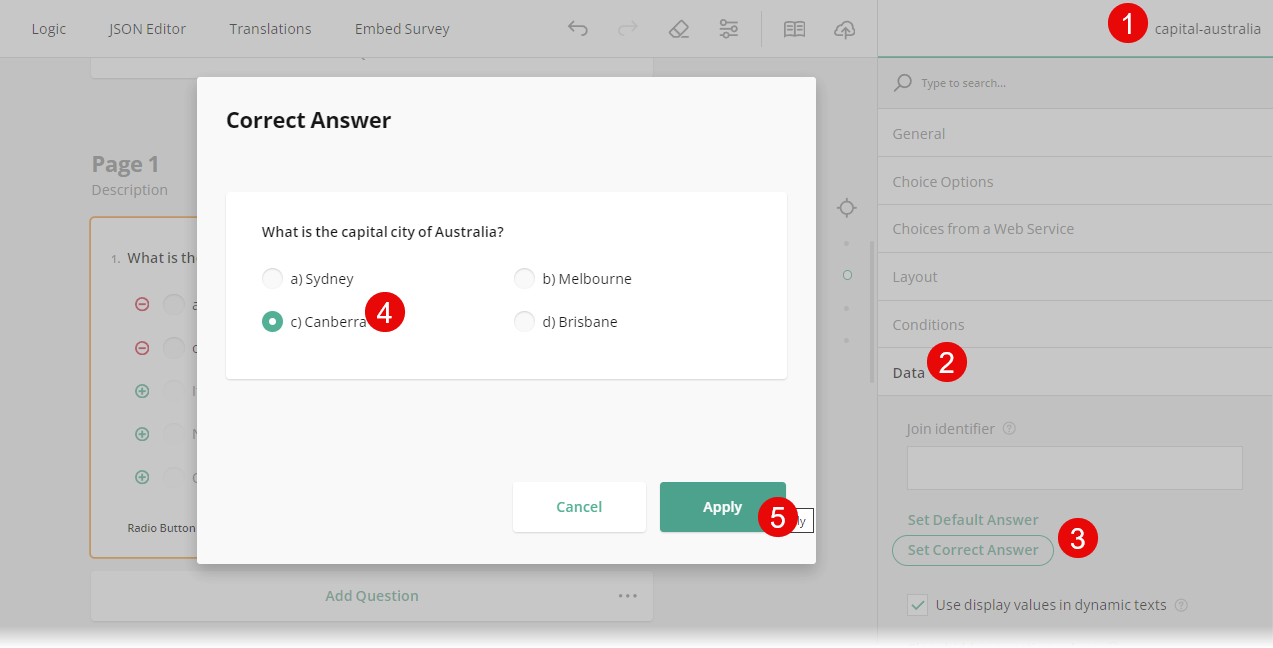The width and height of the screenshot is (1273, 648).
Task: Click a red minus icon to remove choice
Action: [x=141, y=304]
